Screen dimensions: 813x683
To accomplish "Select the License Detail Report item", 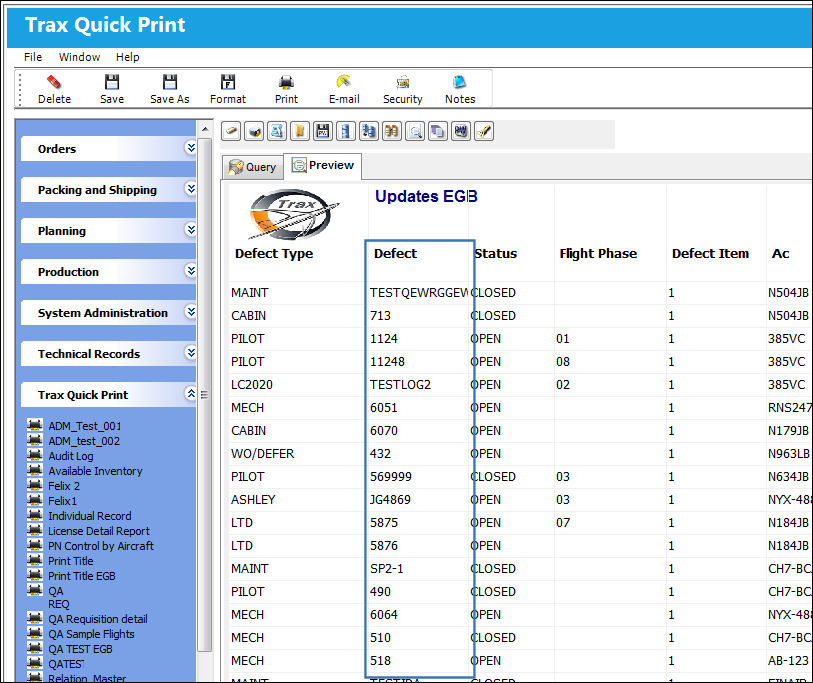I will click(x=99, y=531).
